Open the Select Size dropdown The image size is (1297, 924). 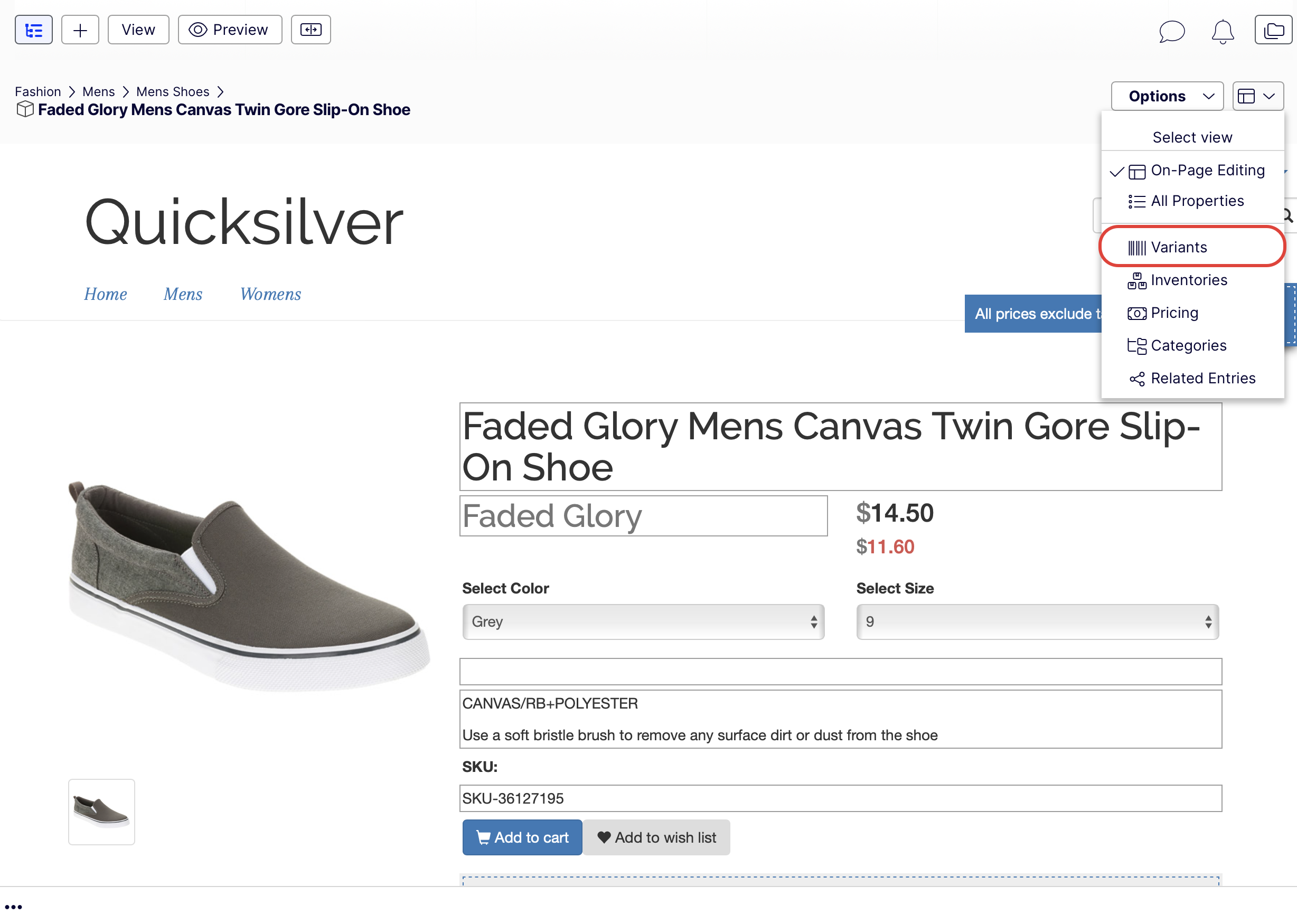coord(1037,622)
